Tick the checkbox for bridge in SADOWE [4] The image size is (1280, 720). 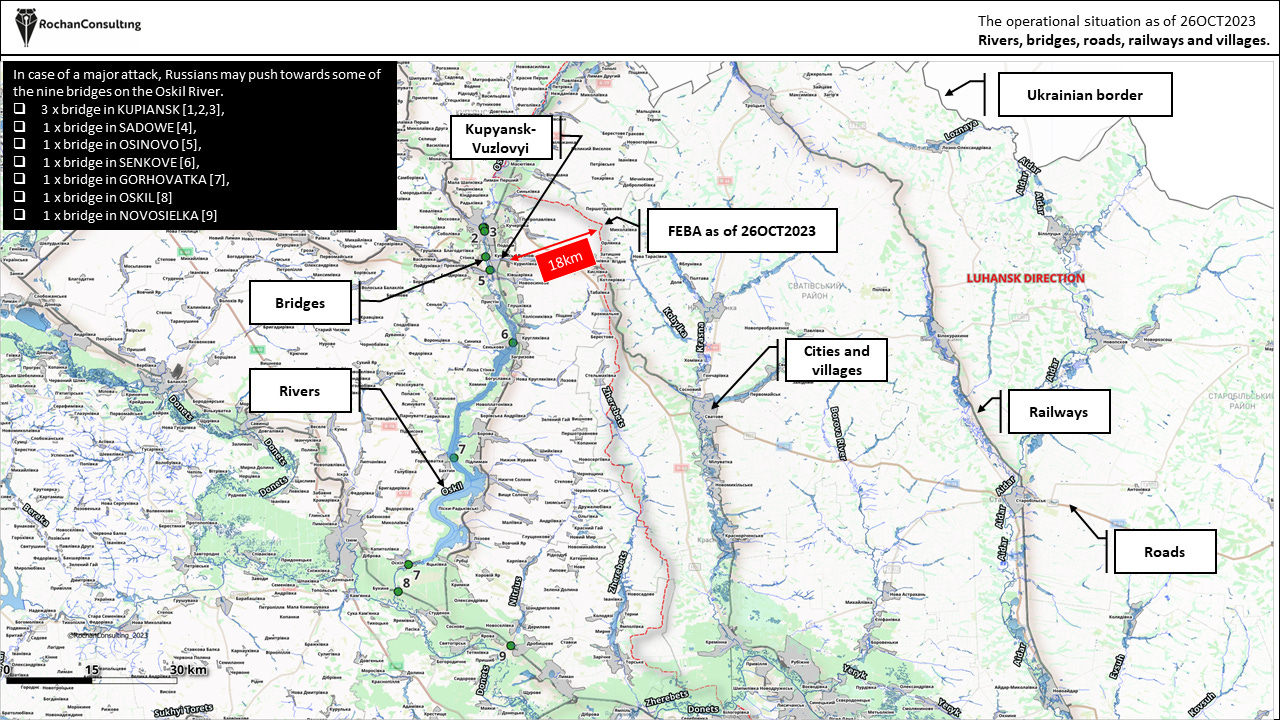pos(20,126)
